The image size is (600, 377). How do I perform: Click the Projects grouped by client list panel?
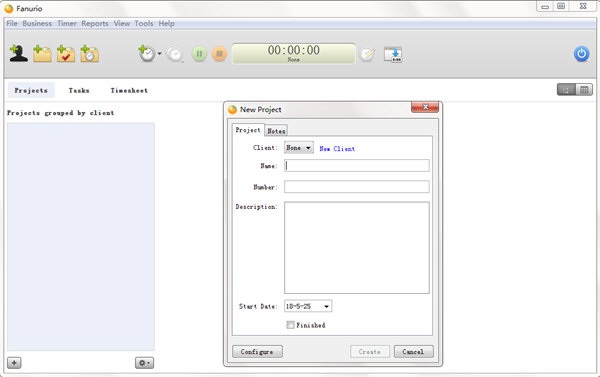[x=81, y=237]
